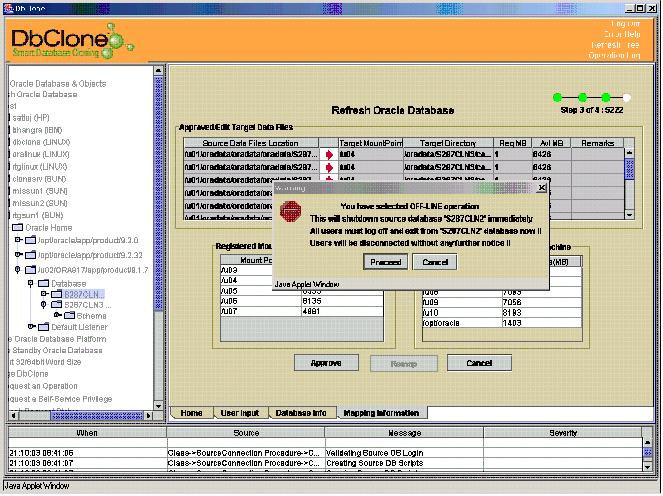Screen dimensions: 663x496
Task: Click Cancel in the warning dialog
Action: point(435,262)
